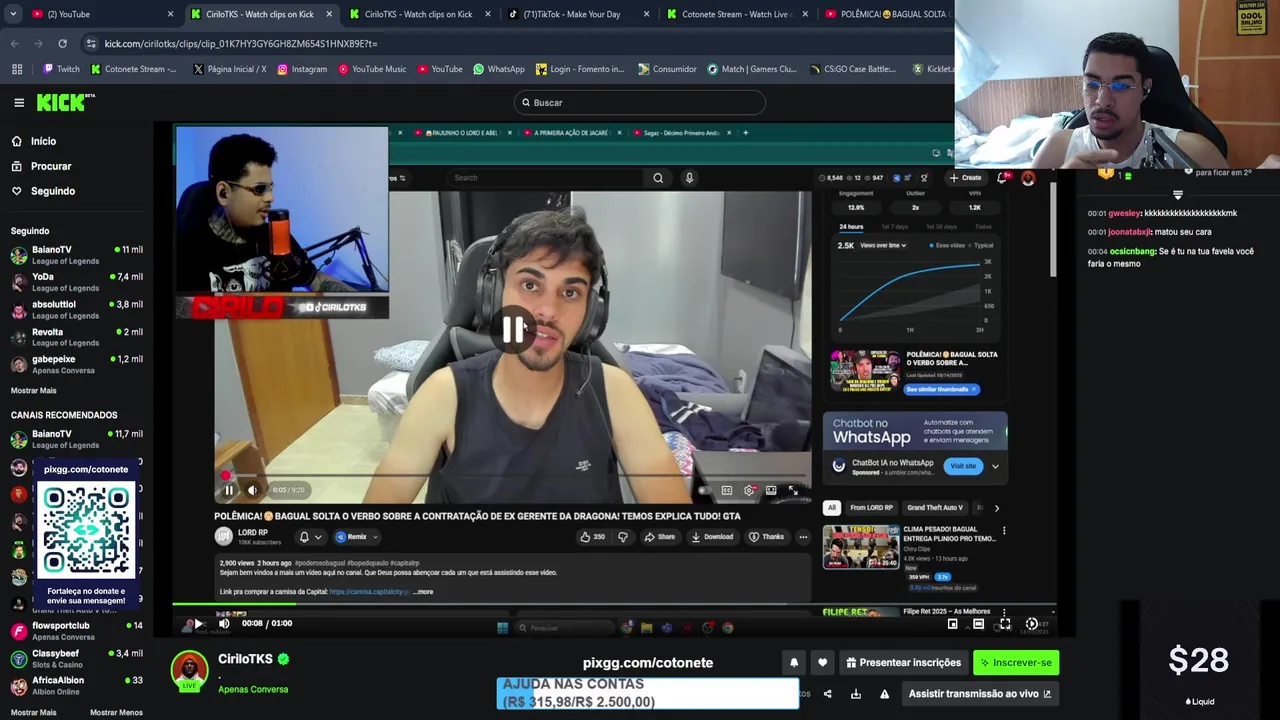This screenshot has height=720, width=1280.
Task: Open the Views over time dropdown in the stats panel
Action: pyautogui.click(x=884, y=245)
